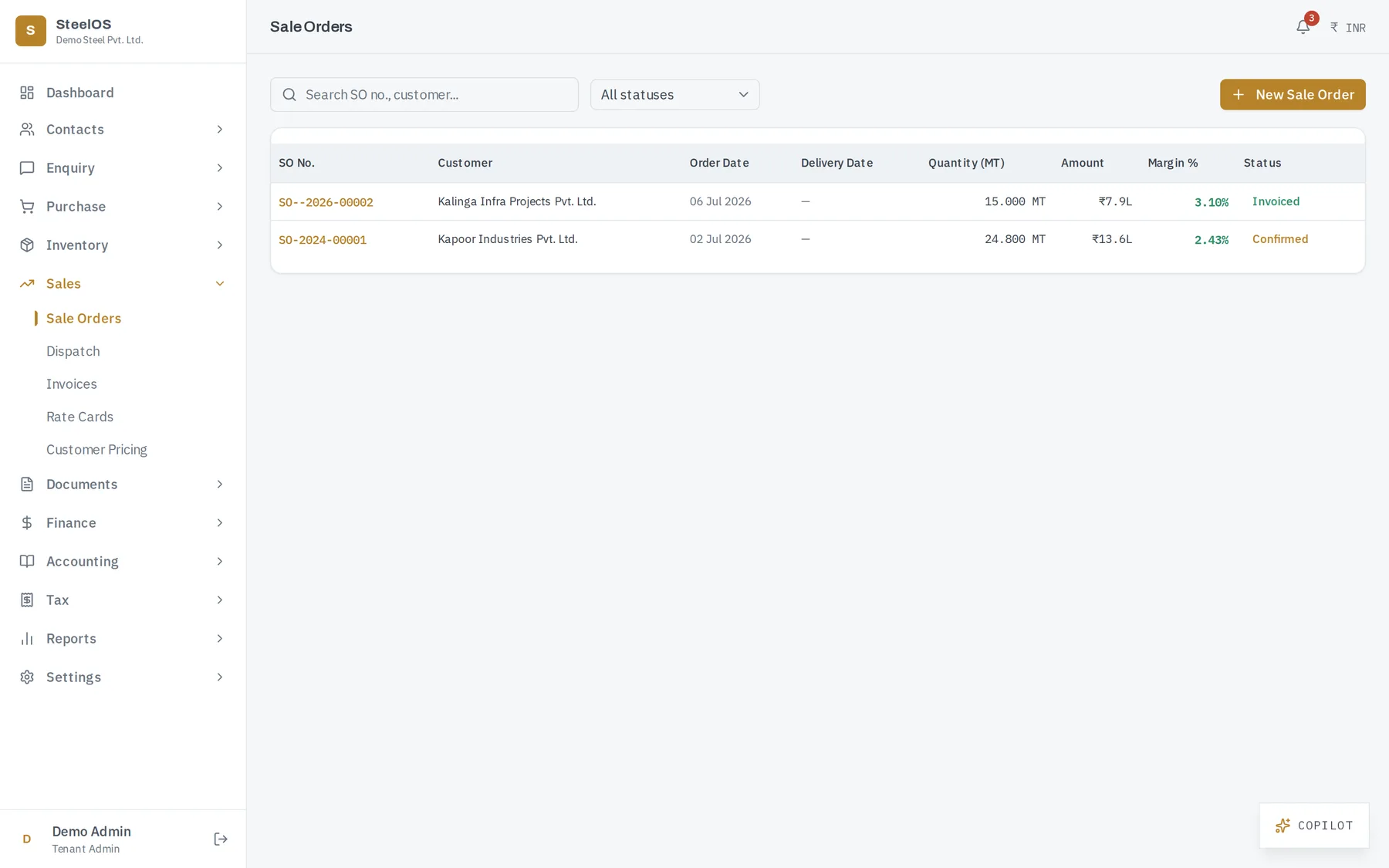Expand the Inventory chevron

(x=220, y=245)
